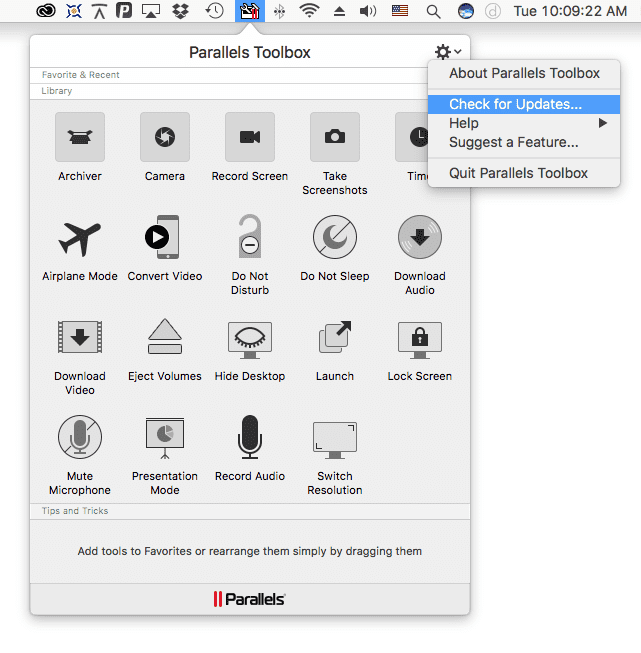Choose Check for Updates... menu item
641x653 pixels.
pos(524,104)
